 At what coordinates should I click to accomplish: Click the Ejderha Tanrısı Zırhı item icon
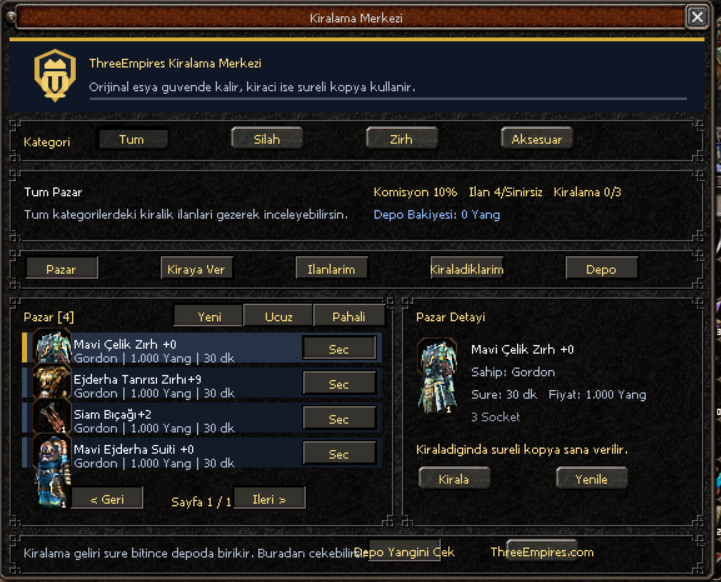coord(52,382)
